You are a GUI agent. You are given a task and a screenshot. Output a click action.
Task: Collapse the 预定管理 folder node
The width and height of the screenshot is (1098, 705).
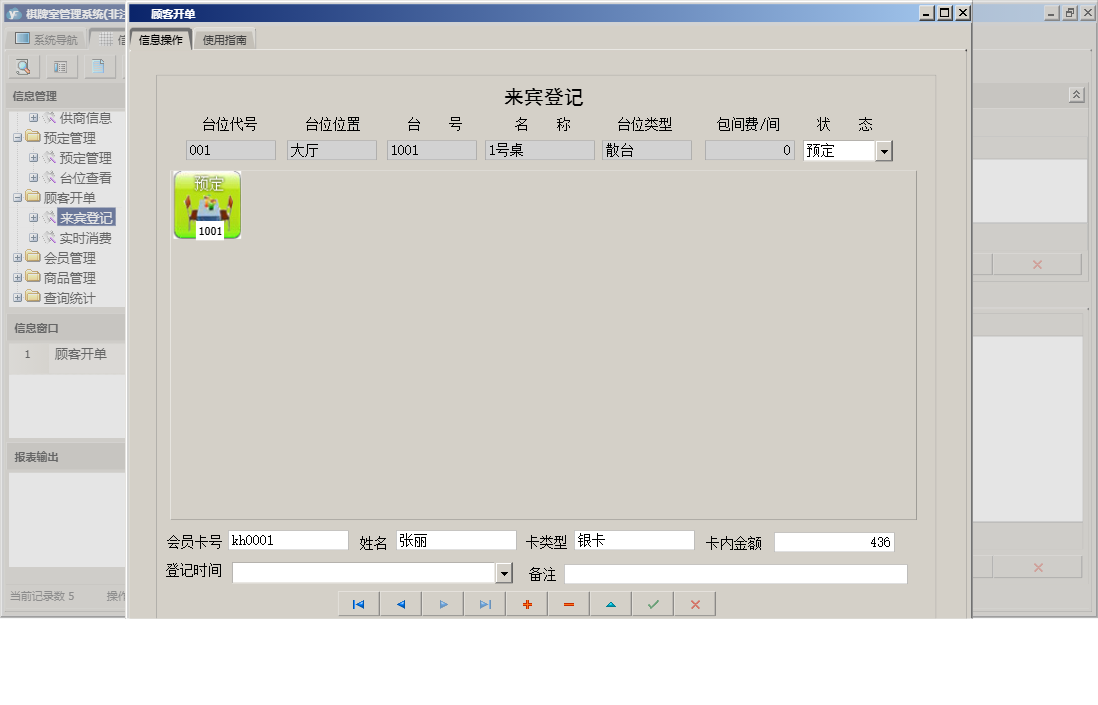tap(18, 138)
